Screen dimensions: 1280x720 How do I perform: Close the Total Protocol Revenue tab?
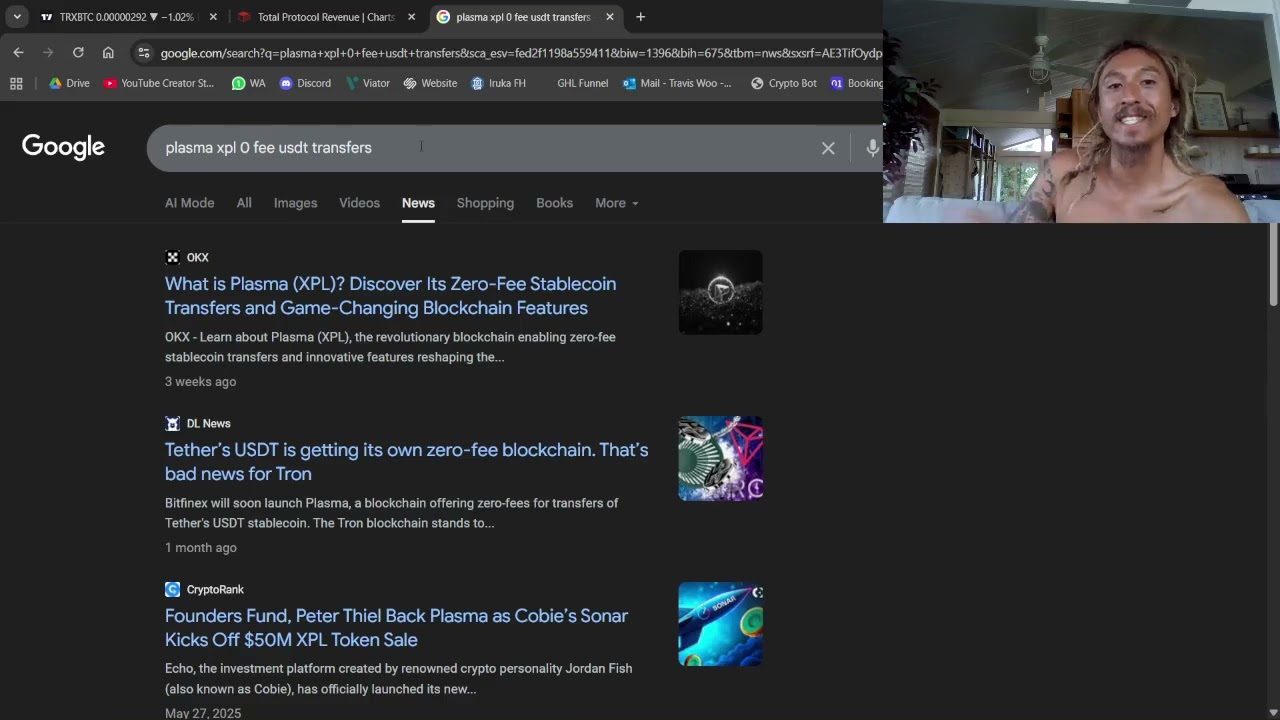coord(411,17)
